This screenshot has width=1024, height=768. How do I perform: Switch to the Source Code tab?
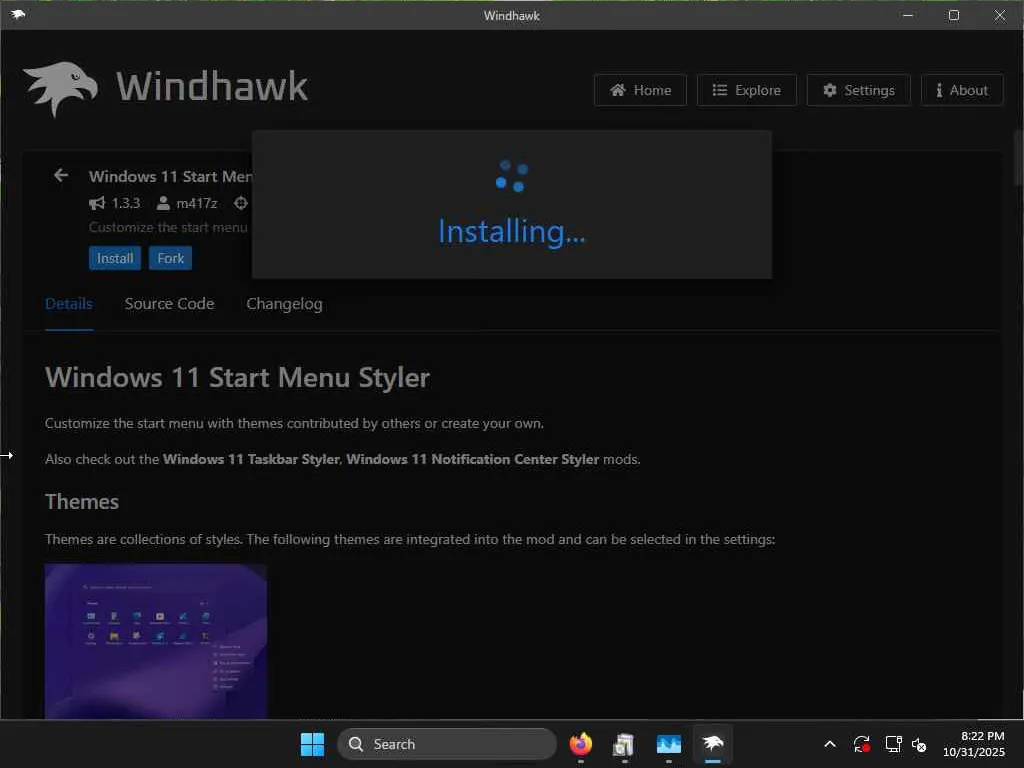pyautogui.click(x=169, y=304)
